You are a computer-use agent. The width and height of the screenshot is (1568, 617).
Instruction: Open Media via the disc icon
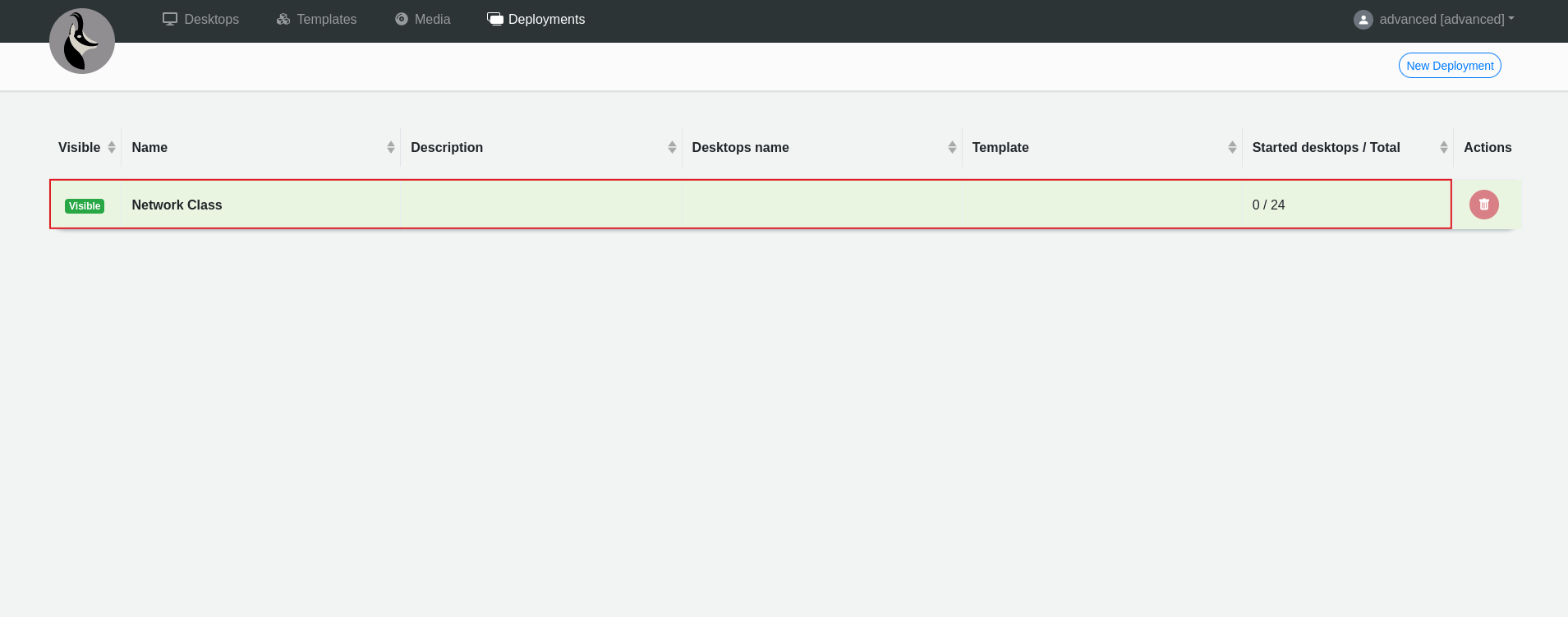tap(402, 19)
